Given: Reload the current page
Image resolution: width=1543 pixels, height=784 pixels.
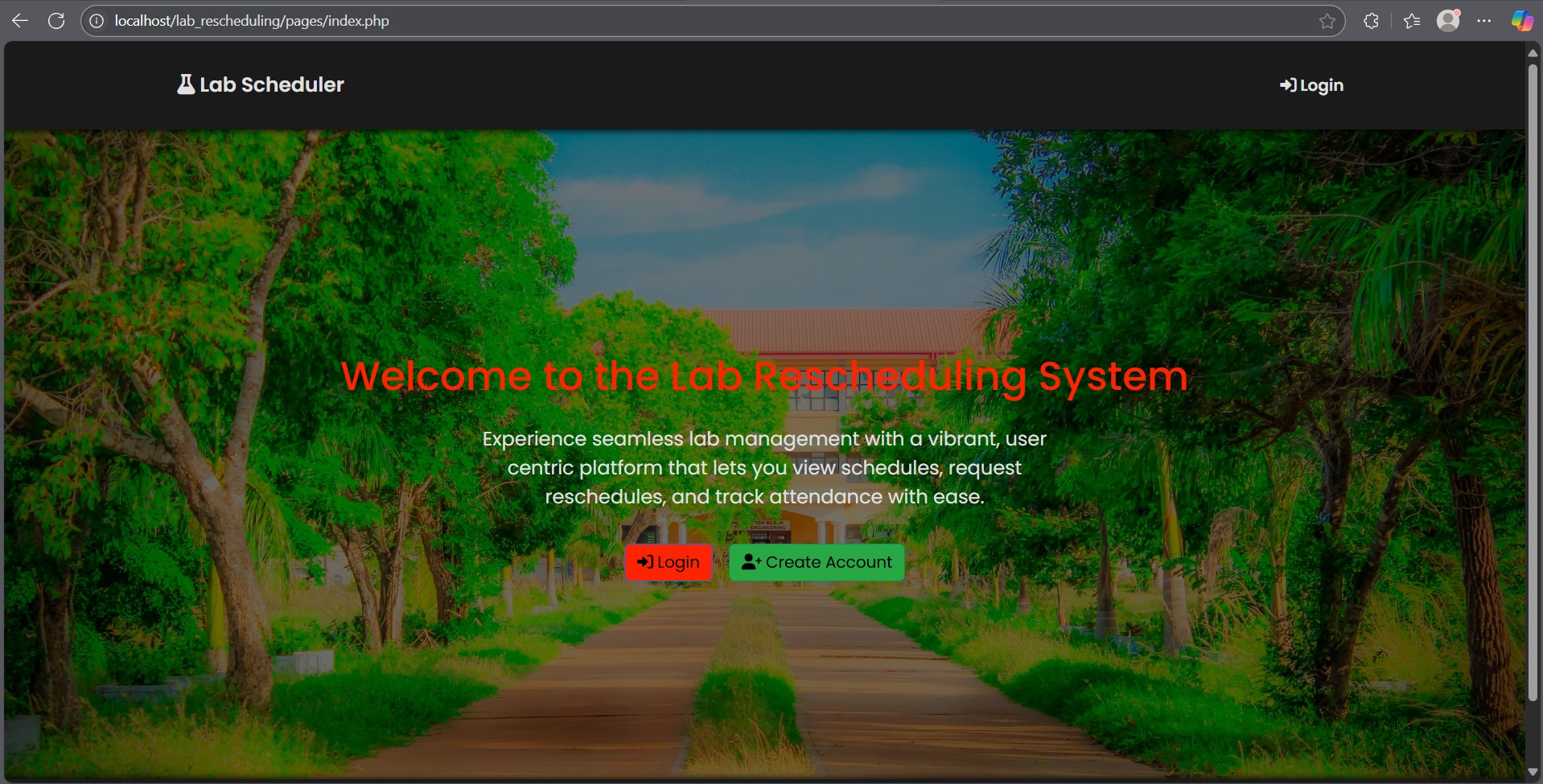Looking at the screenshot, I should tap(56, 21).
